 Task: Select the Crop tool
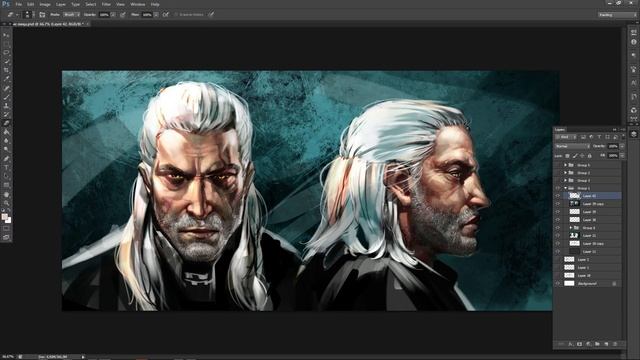click(x=6, y=70)
